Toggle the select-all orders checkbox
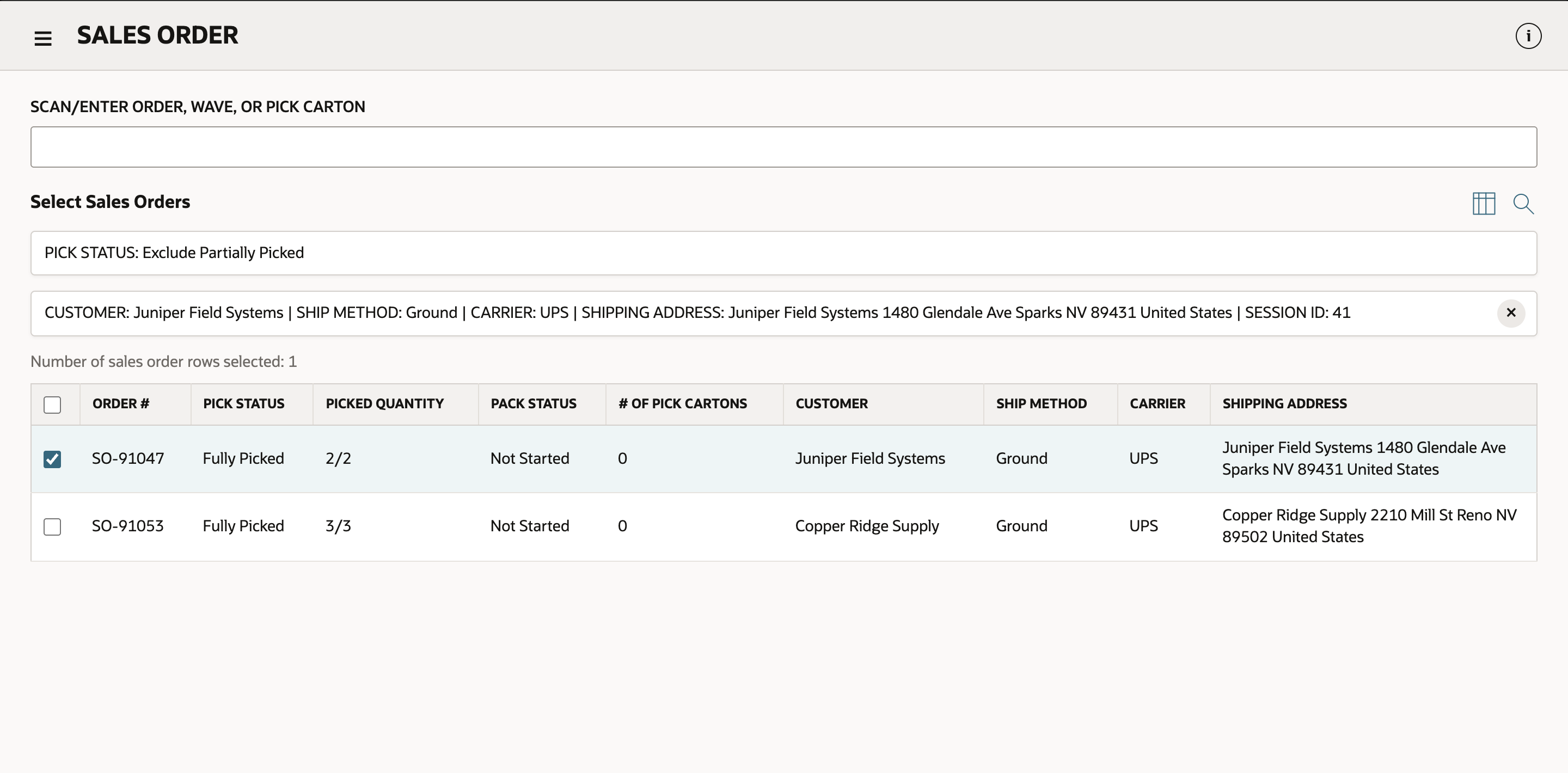Screen dimensions: 1568x773 click(x=52, y=405)
